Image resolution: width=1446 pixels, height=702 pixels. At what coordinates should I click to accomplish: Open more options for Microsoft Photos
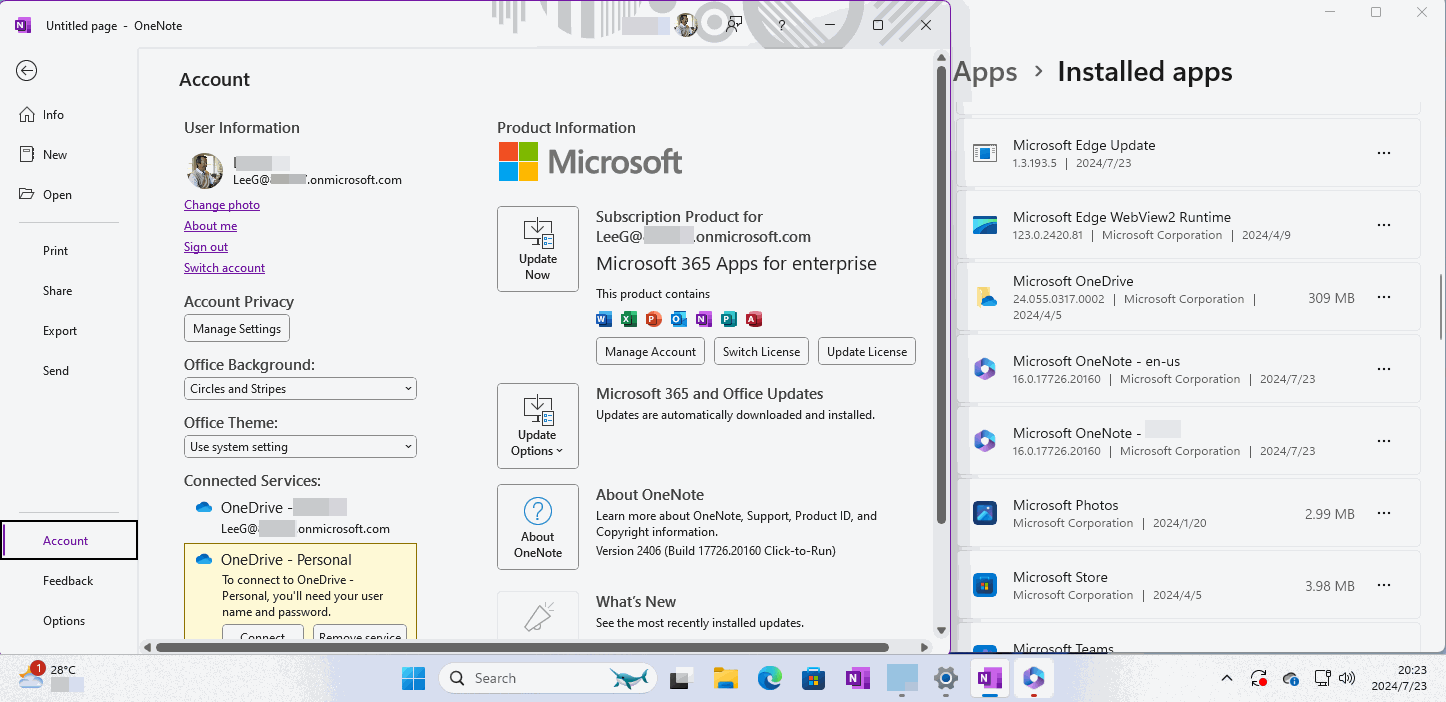click(x=1384, y=513)
